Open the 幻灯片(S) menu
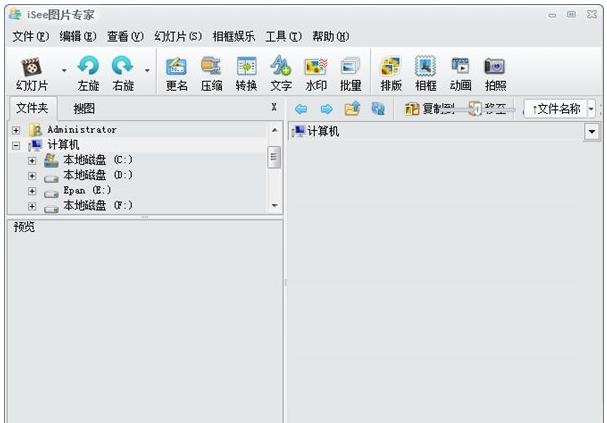Viewport: 607px width, 423px height. click(x=178, y=36)
